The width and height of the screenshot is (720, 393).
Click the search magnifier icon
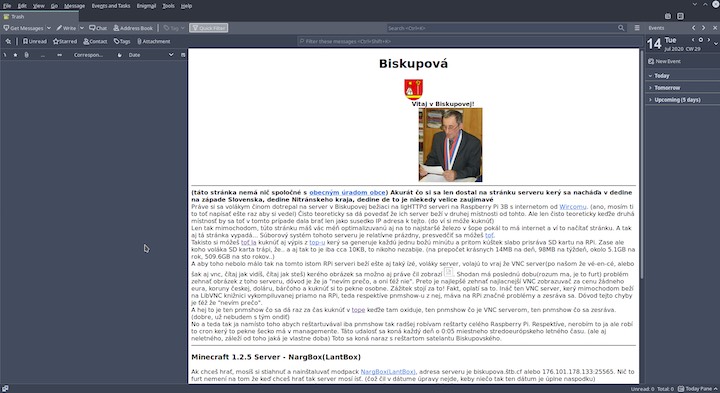621,28
